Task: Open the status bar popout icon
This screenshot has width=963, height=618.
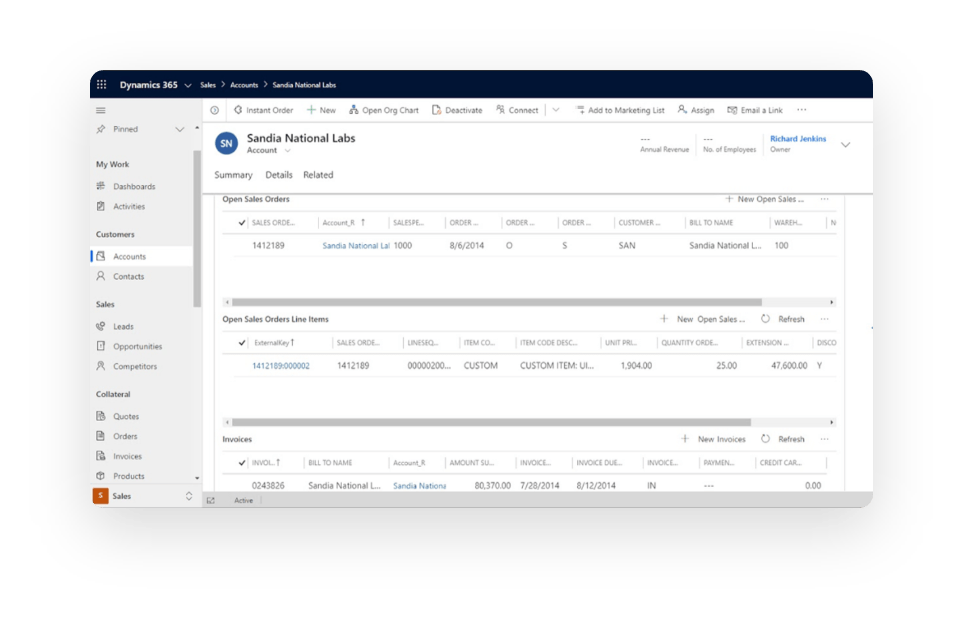Action: point(211,501)
